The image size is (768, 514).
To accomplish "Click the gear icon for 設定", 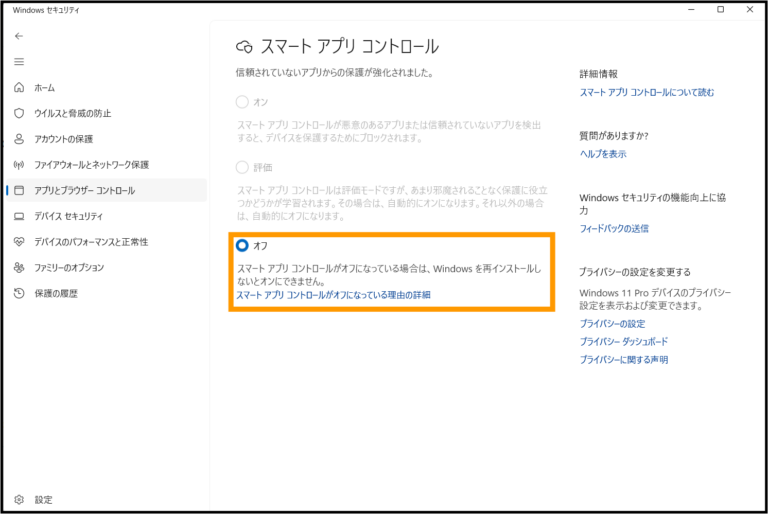I will (x=19, y=500).
